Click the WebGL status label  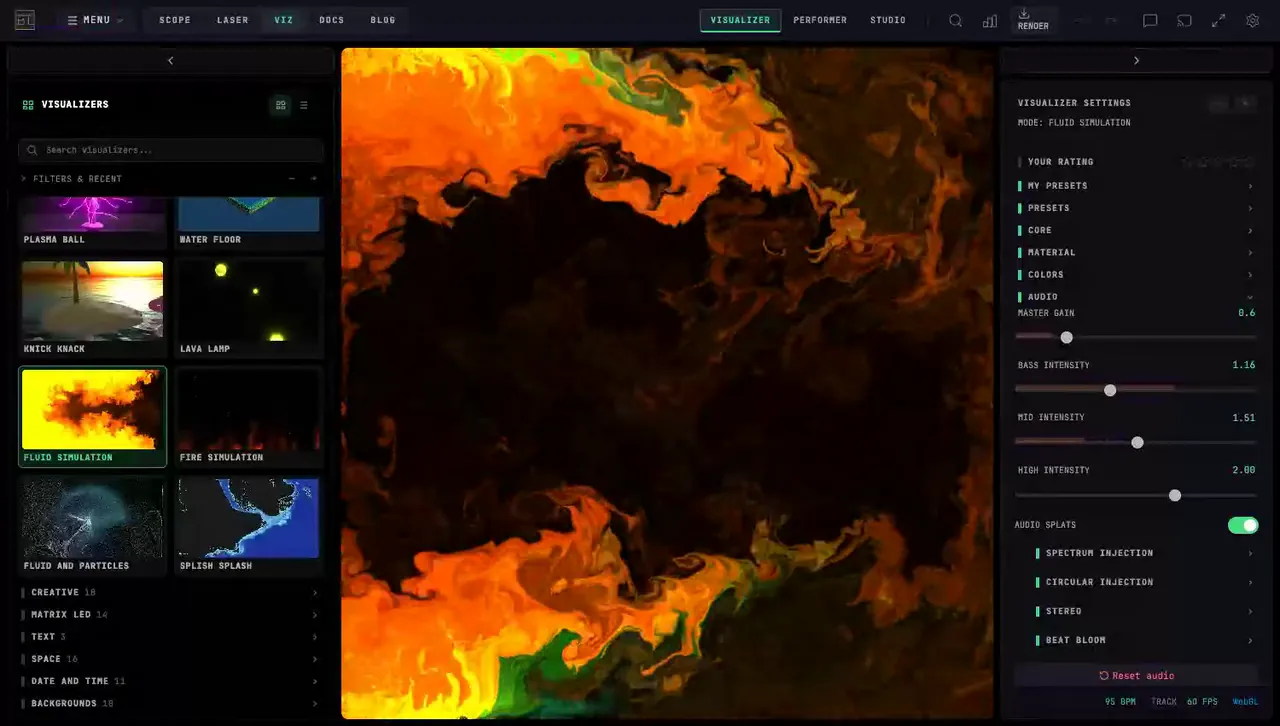[x=1245, y=702]
